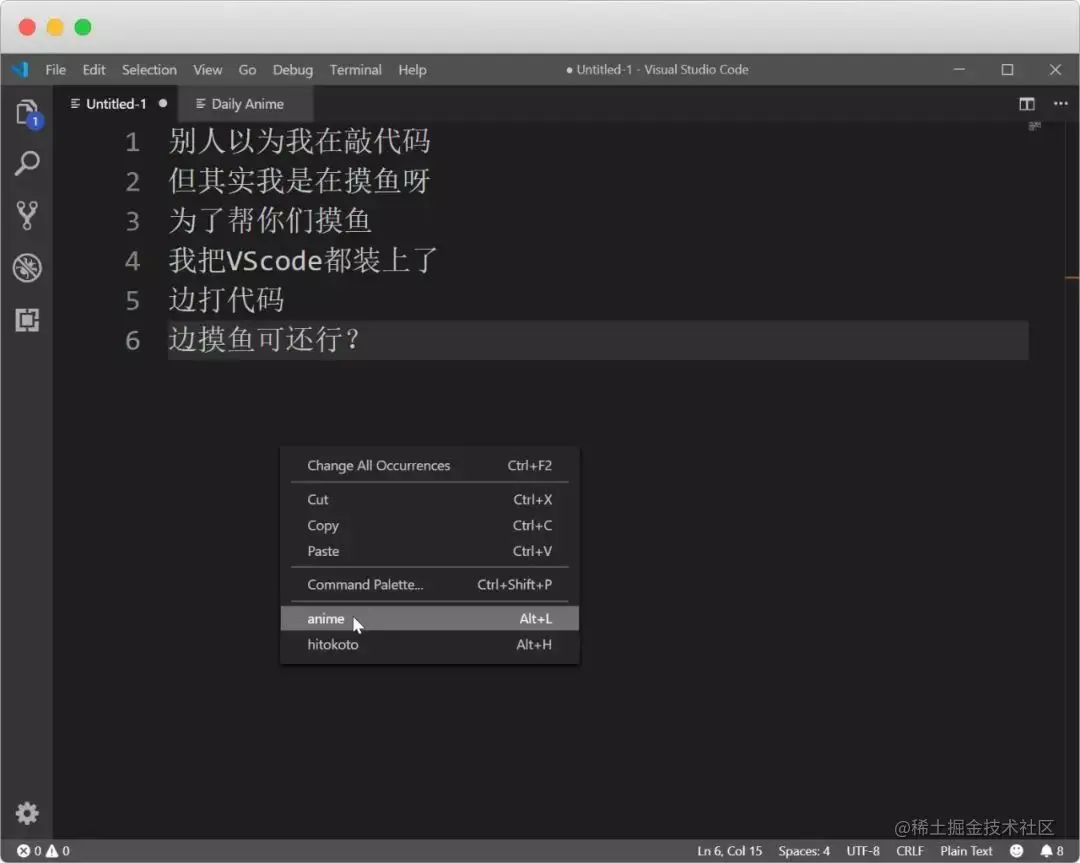Click the feedback smiley icon
Viewport: 1080px width, 863px height.
coord(1016,851)
